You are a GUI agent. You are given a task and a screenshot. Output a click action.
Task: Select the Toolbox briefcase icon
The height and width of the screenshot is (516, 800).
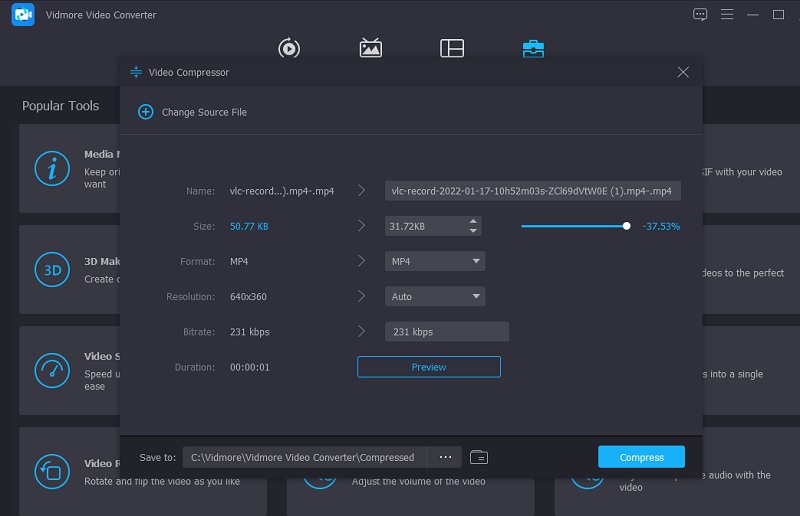533,48
